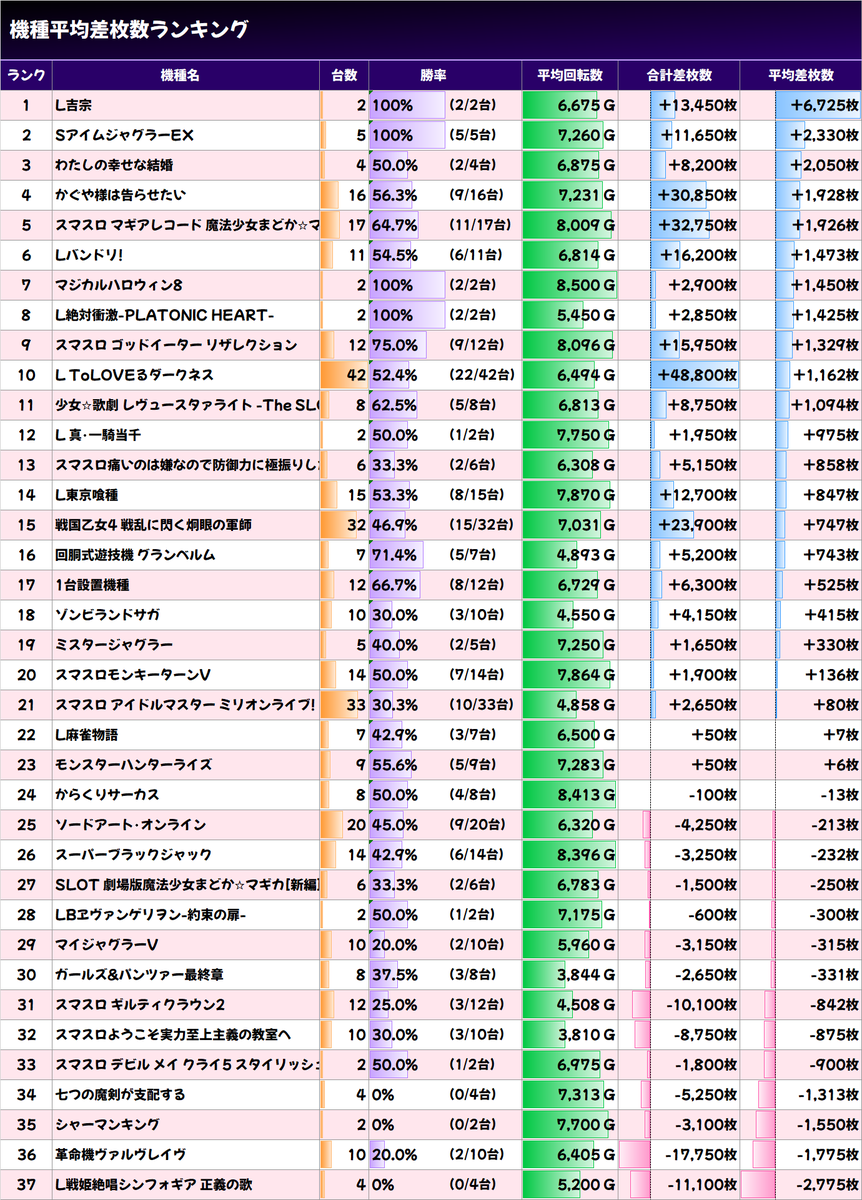Select machine name L吉宗
Image resolution: width=862 pixels, height=1200 pixels.
73,105
